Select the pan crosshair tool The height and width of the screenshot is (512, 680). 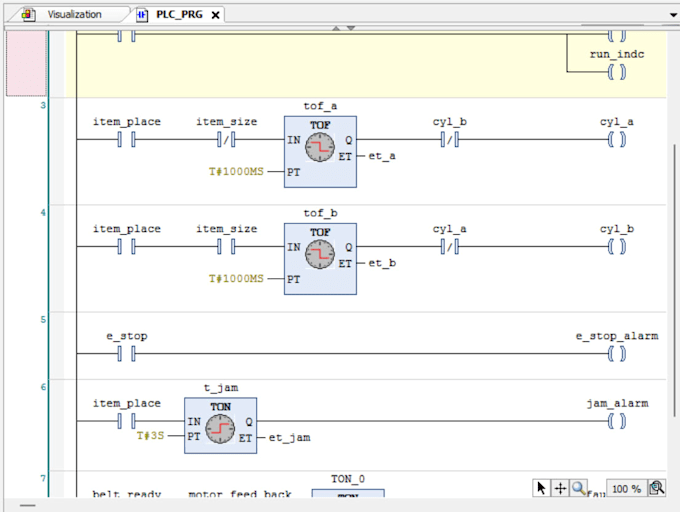(x=560, y=488)
